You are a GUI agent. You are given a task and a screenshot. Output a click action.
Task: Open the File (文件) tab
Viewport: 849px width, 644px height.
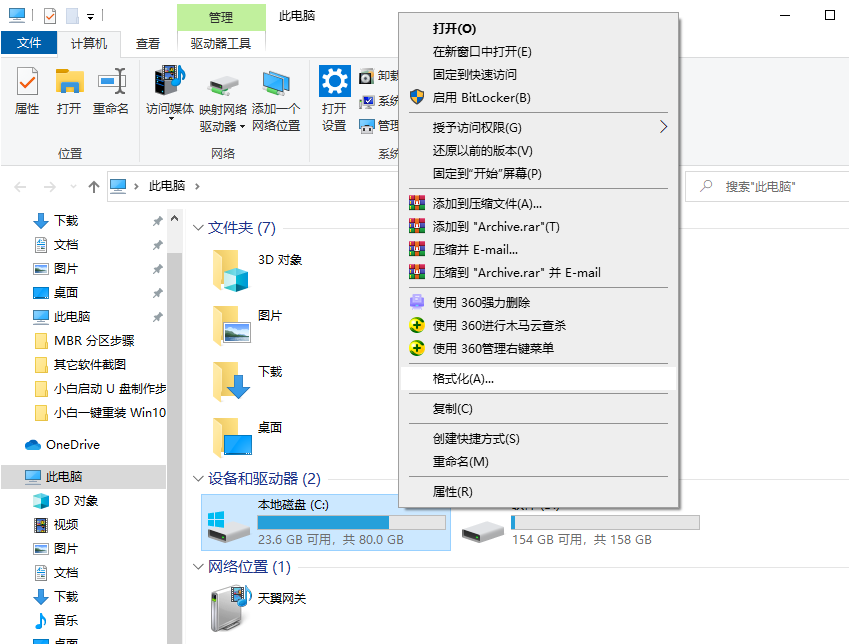point(30,43)
